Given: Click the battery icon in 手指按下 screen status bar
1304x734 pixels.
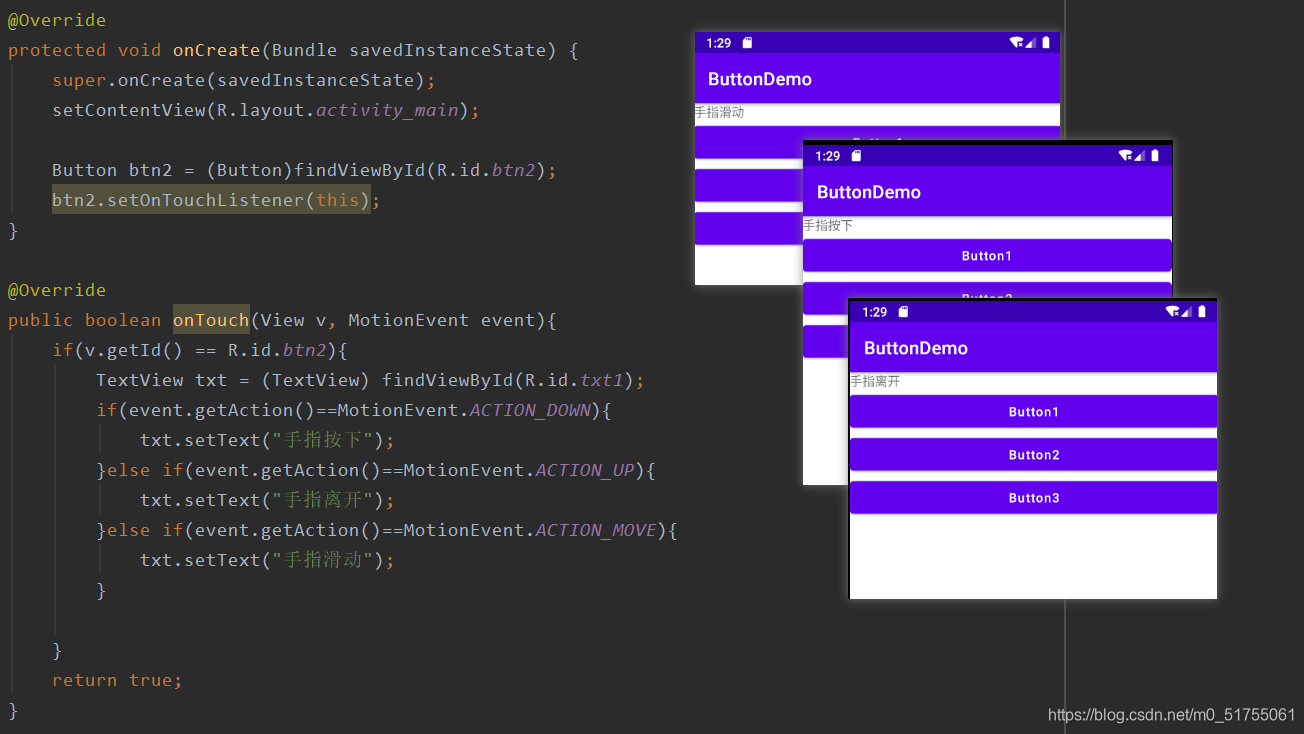Looking at the screenshot, I should [x=1155, y=156].
